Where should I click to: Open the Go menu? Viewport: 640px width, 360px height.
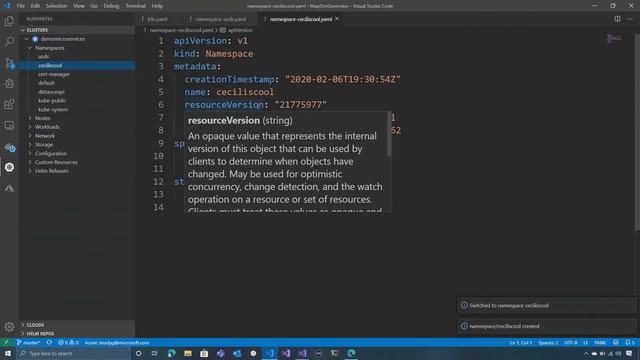coord(94,6)
